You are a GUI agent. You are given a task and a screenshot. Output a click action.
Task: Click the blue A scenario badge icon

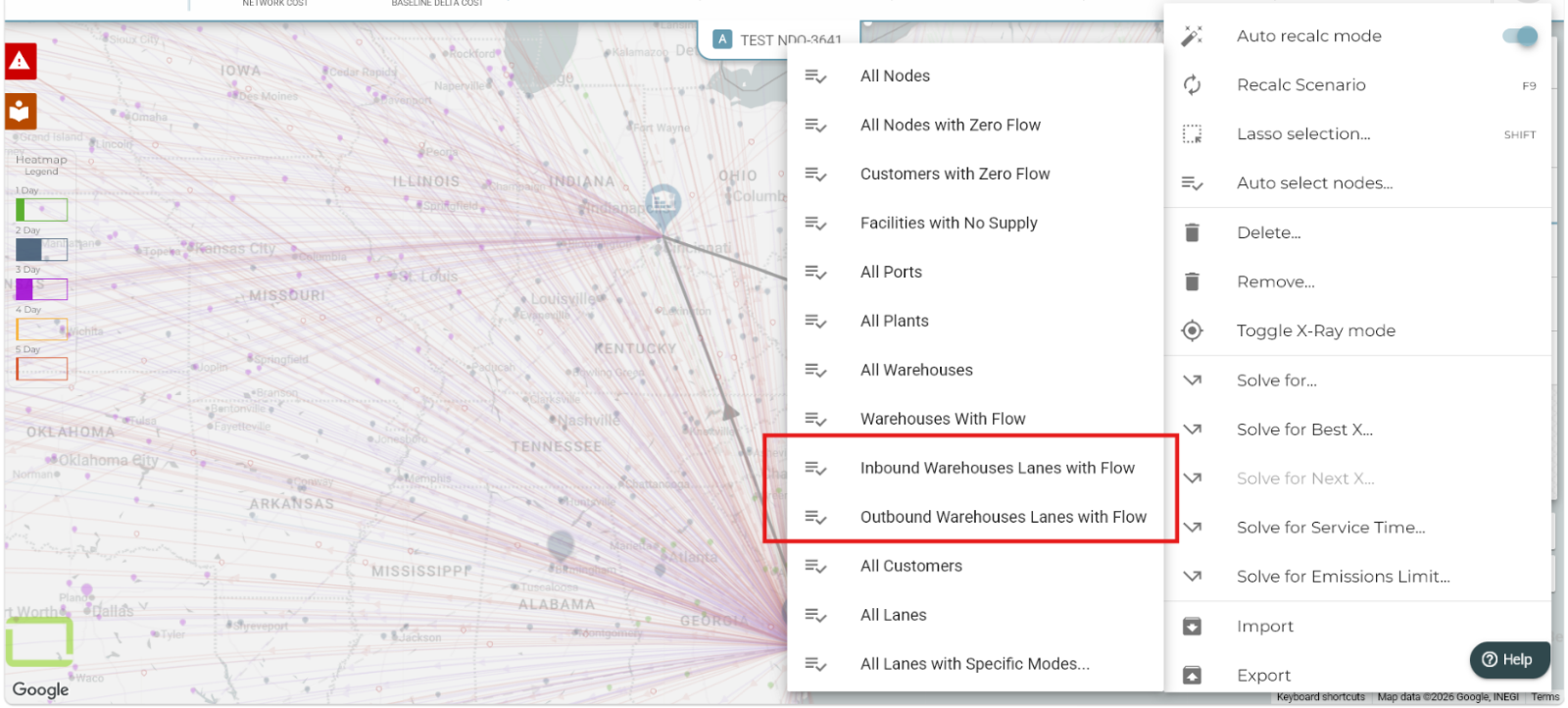coord(722,39)
